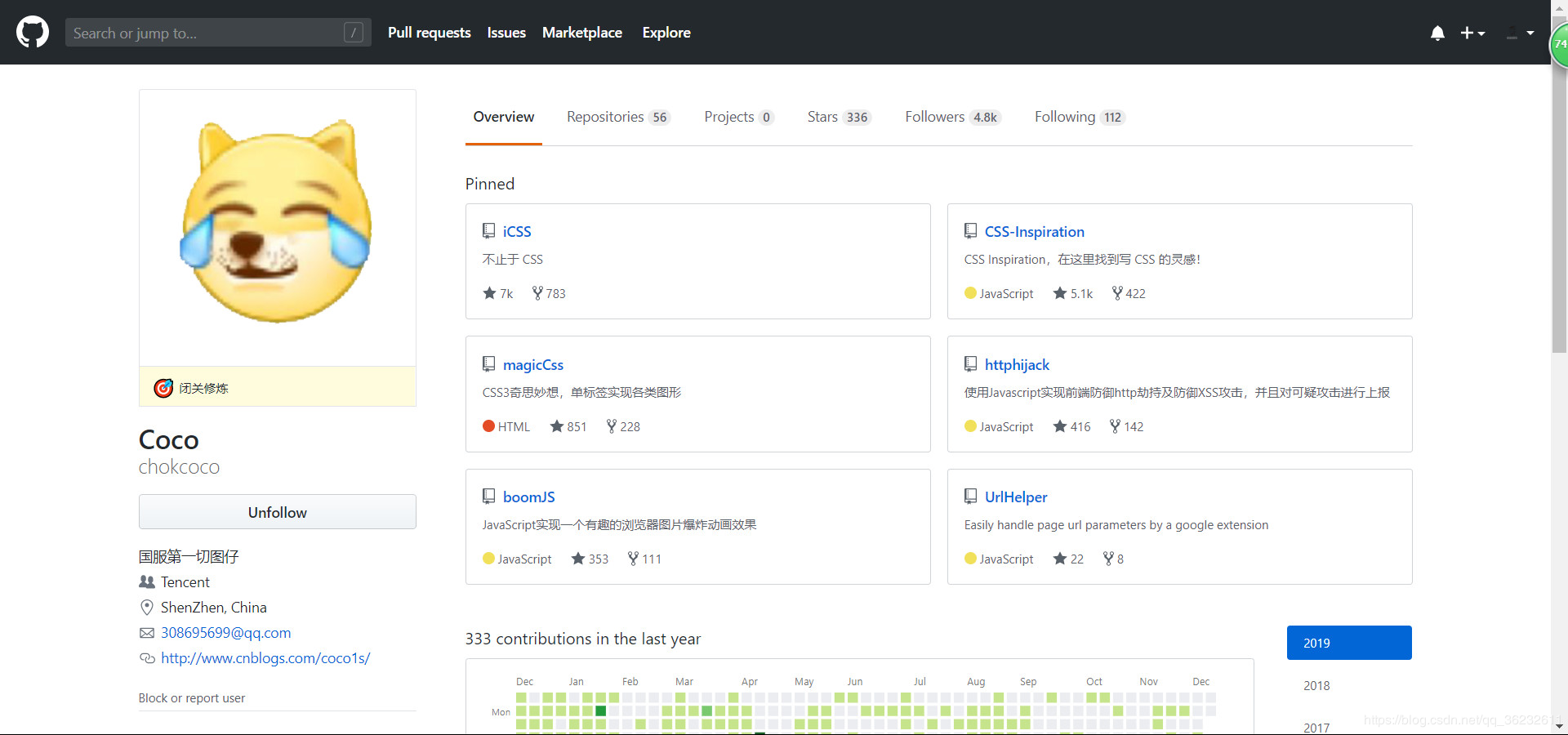Image resolution: width=1568 pixels, height=735 pixels.
Task: Open the magicCss repository link
Action: (x=533, y=365)
